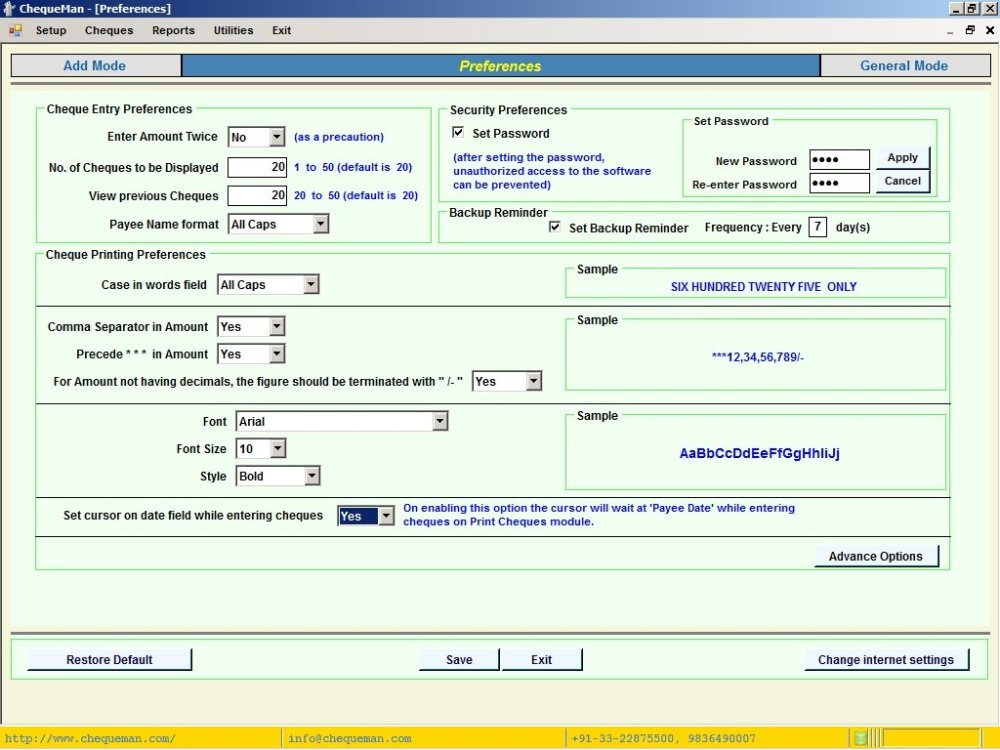Viewport: 1000px width, 750px height.
Task: Click the Restore Default button
Action: [x=109, y=659]
